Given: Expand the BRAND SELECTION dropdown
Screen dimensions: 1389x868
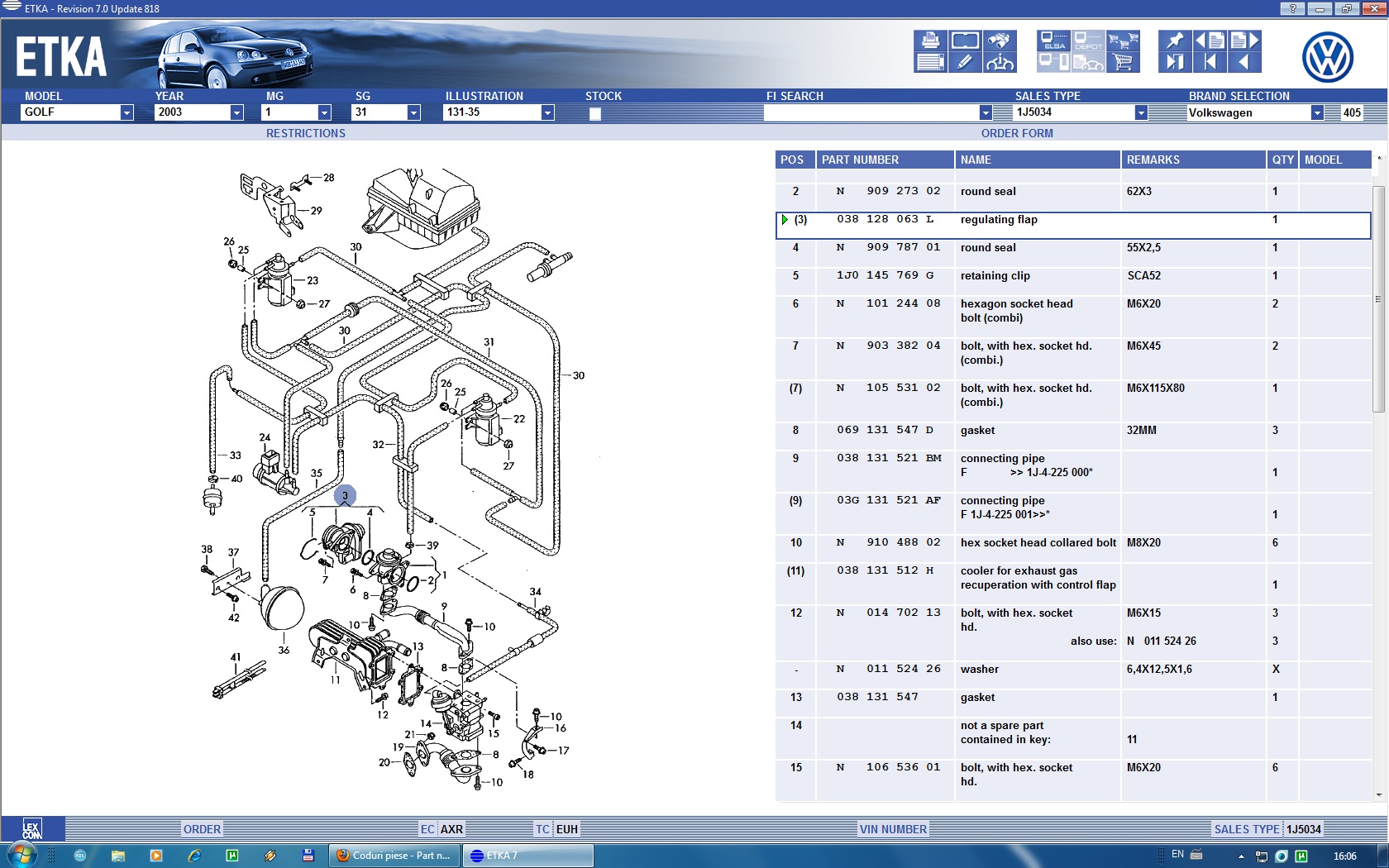Looking at the screenshot, I should tap(1317, 112).
